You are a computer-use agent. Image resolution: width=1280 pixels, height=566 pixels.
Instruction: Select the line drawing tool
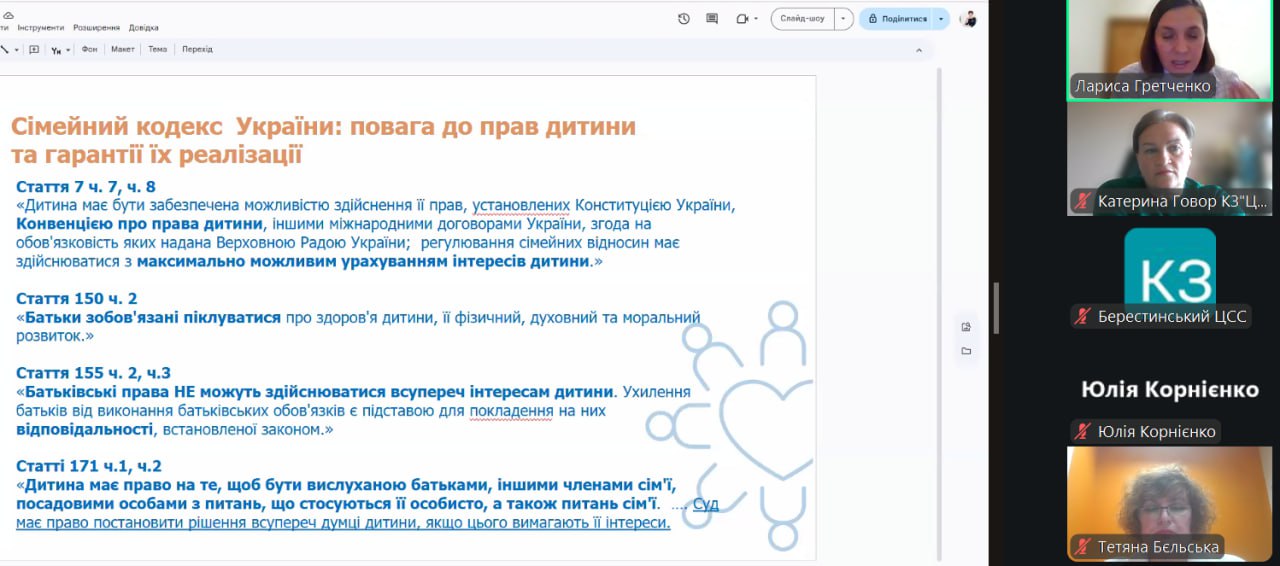(x=5, y=49)
